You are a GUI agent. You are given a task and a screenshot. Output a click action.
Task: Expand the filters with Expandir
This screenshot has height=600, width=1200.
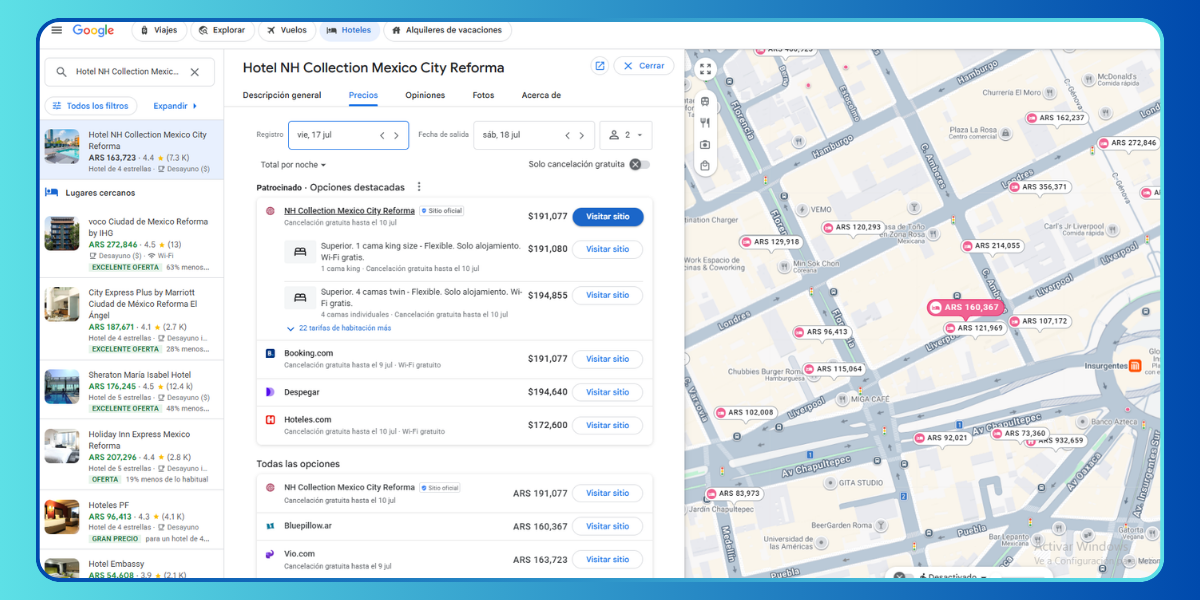point(175,106)
